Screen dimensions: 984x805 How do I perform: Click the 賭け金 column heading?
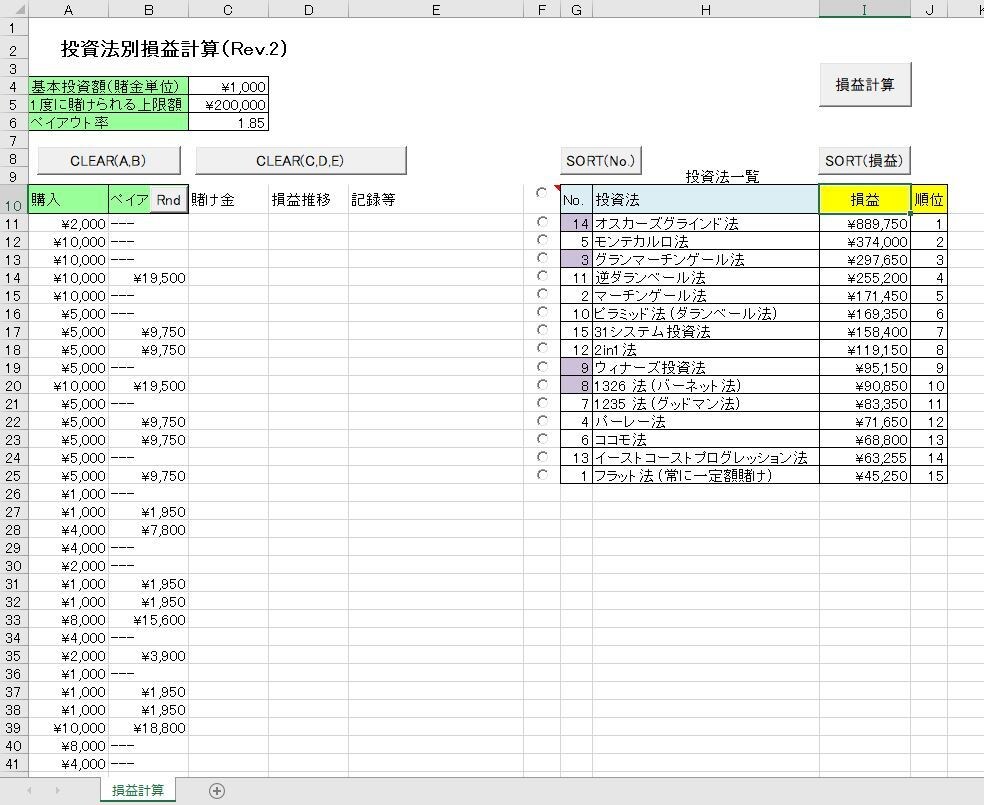(x=228, y=200)
